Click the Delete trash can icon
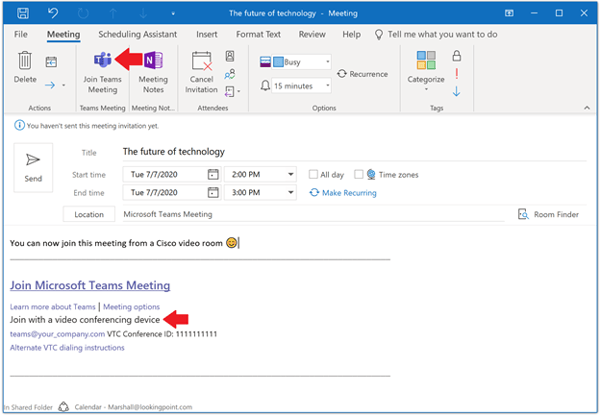Viewport: 600px width, 415px height. 25,60
